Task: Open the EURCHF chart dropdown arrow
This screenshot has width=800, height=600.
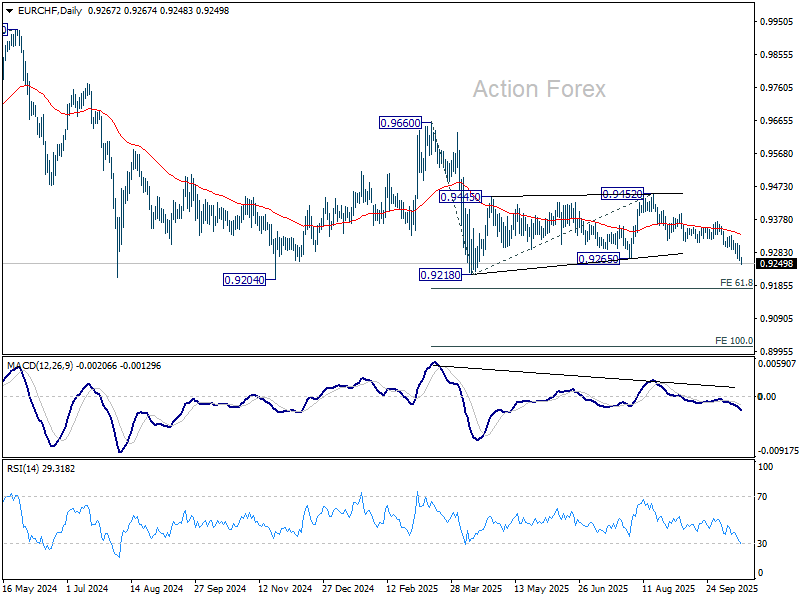Action: click(10, 11)
